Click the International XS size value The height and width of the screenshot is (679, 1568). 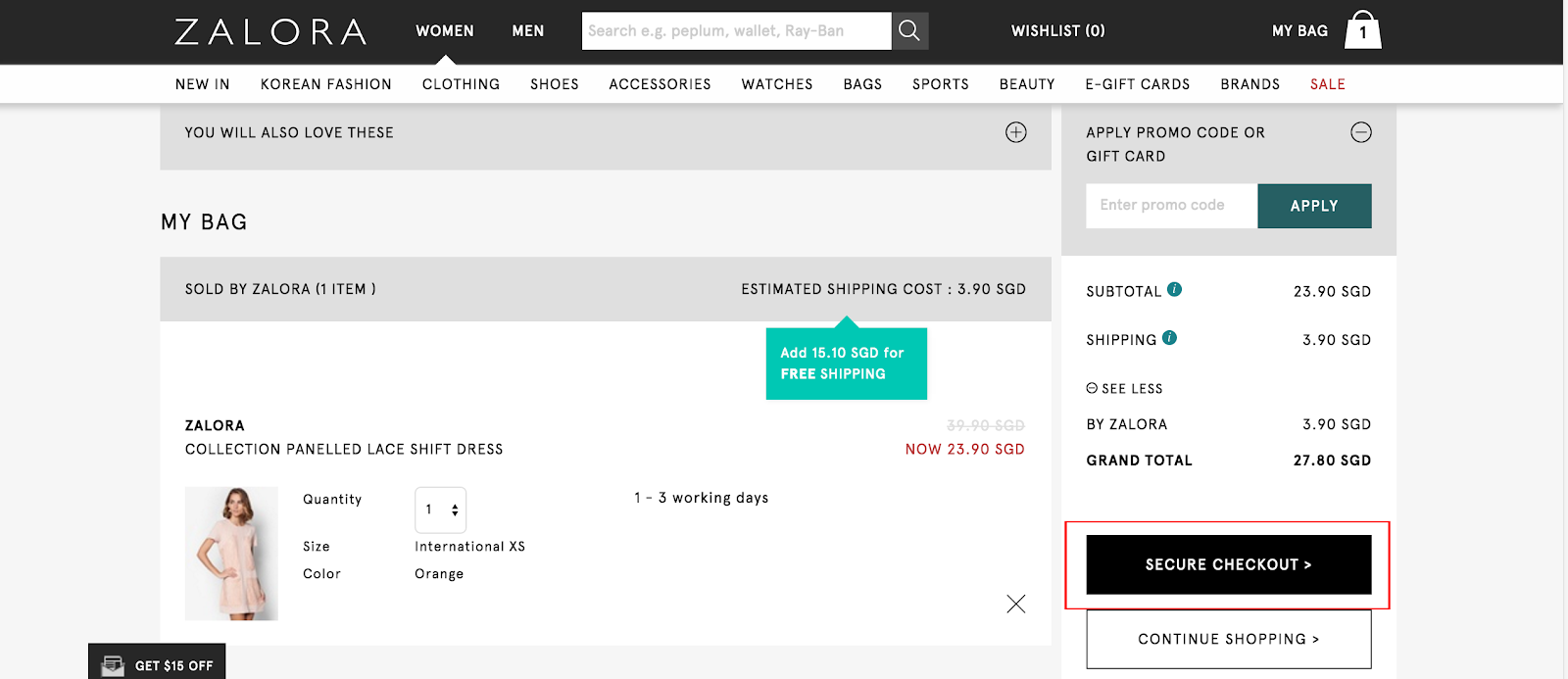coord(470,547)
